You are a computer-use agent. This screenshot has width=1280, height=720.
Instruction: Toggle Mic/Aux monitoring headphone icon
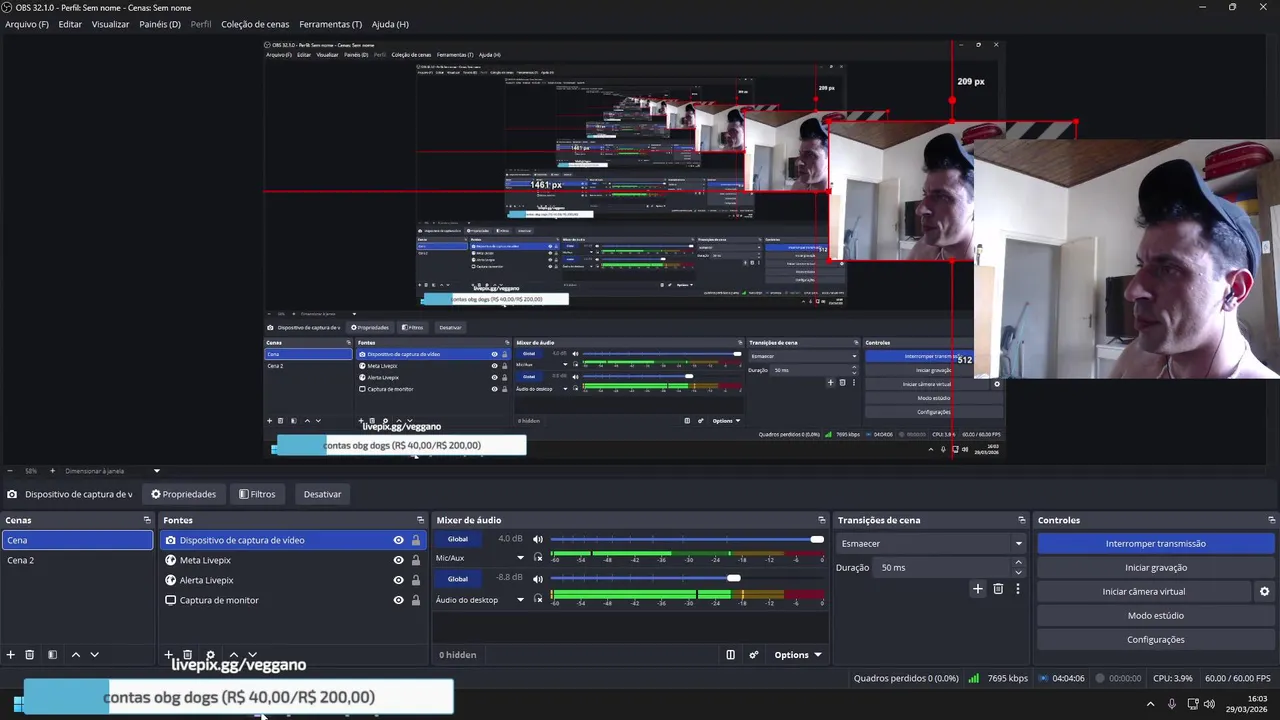click(x=538, y=558)
